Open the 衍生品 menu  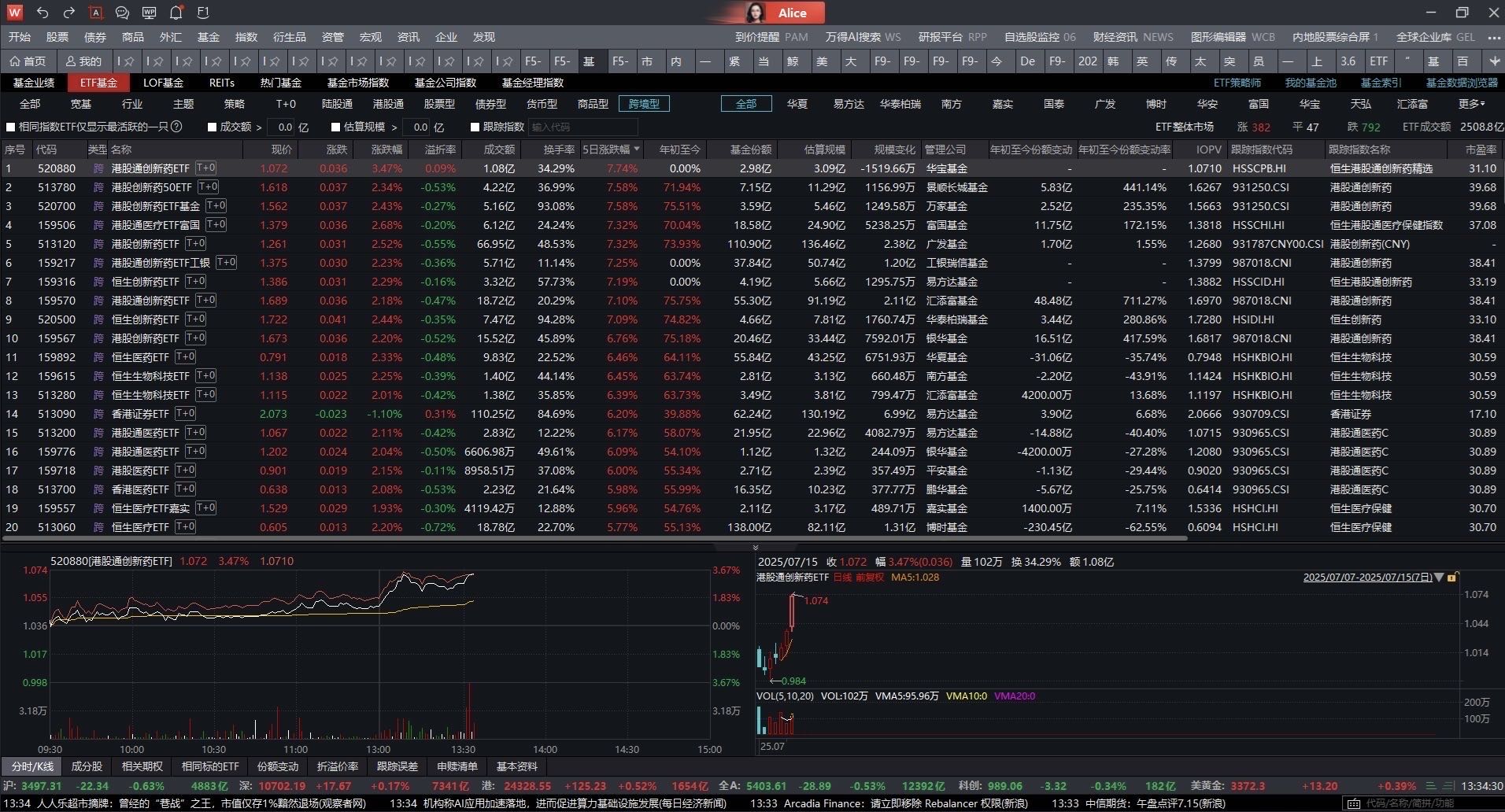[290, 36]
